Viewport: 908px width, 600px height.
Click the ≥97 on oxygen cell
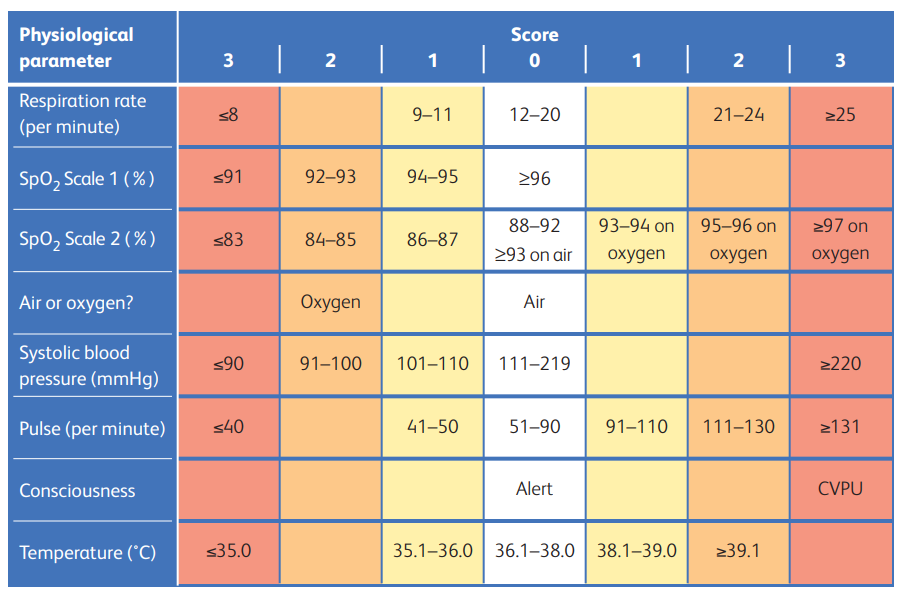[x=841, y=240]
